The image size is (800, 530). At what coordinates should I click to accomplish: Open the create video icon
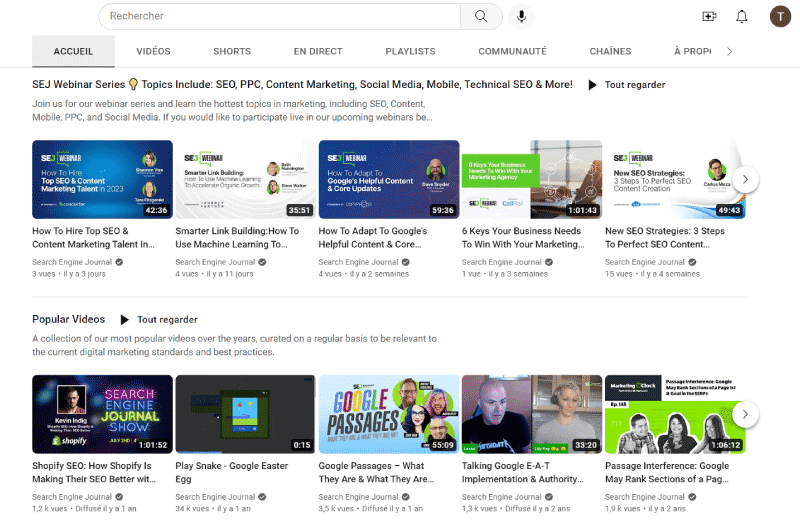tap(709, 16)
